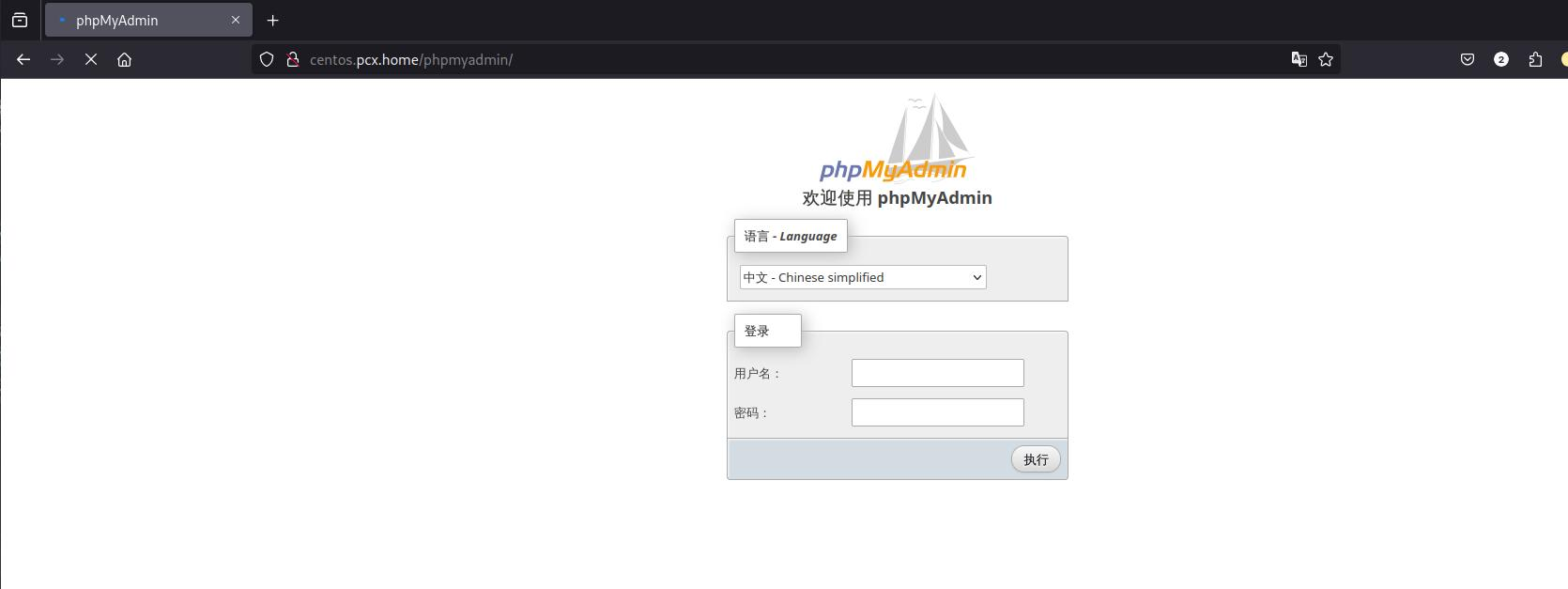Open a new browser tab
The image size is (1568, 589).
pyautogui.click(x=273, y=20)
